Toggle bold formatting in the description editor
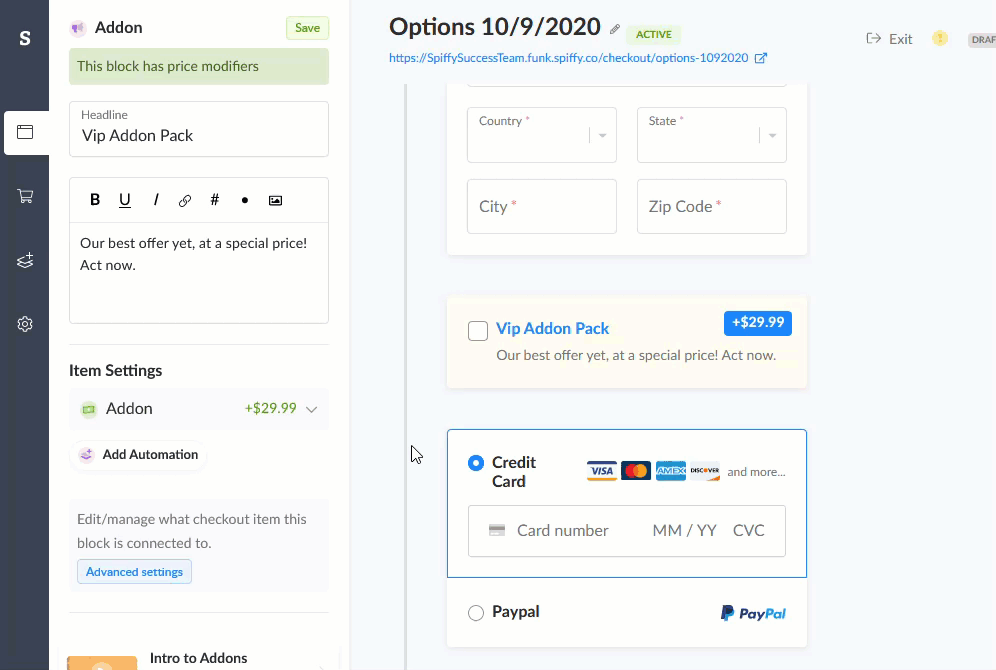Image resolution: width=996 pixels, height=670 pixels. 95,200
